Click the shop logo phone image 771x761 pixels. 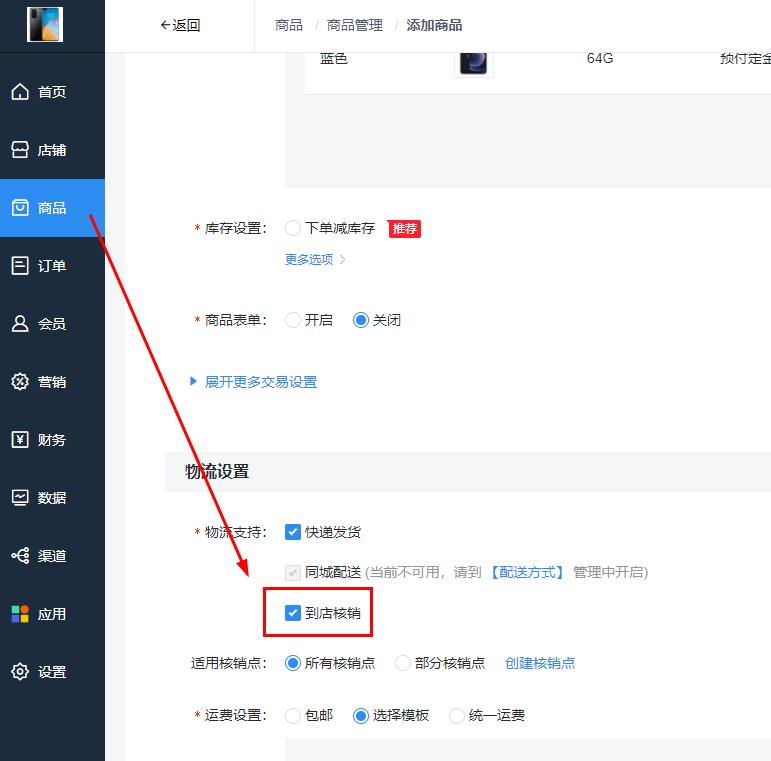click(45, 25)
